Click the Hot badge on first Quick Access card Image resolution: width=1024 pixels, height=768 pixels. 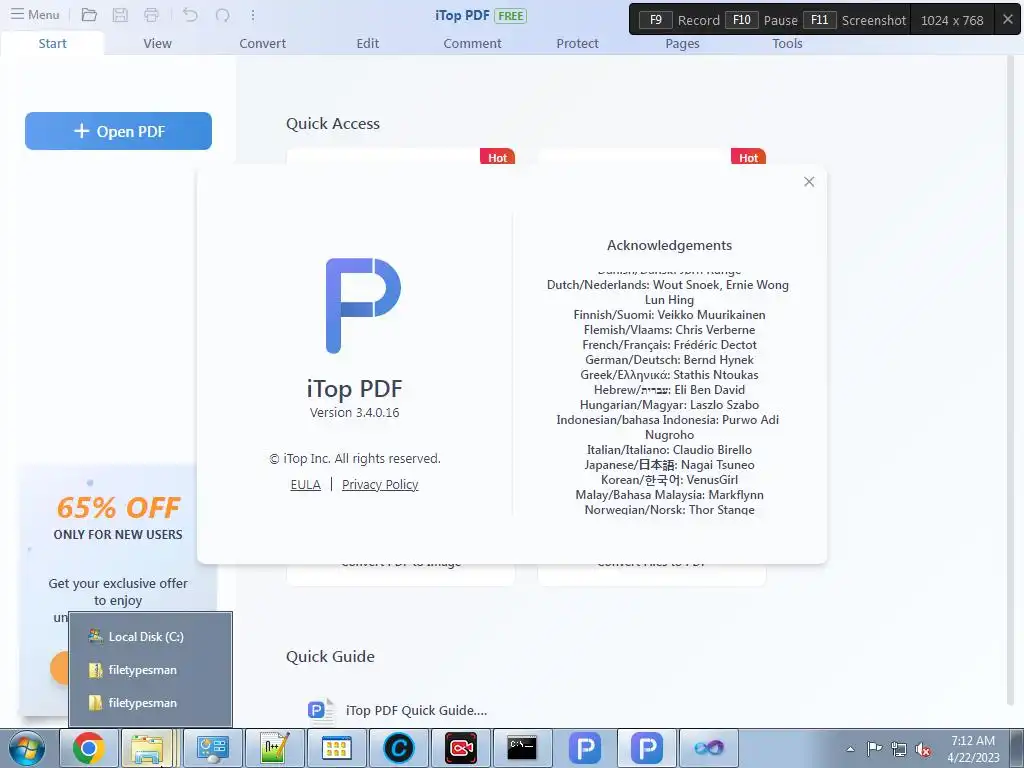(498, 157)
